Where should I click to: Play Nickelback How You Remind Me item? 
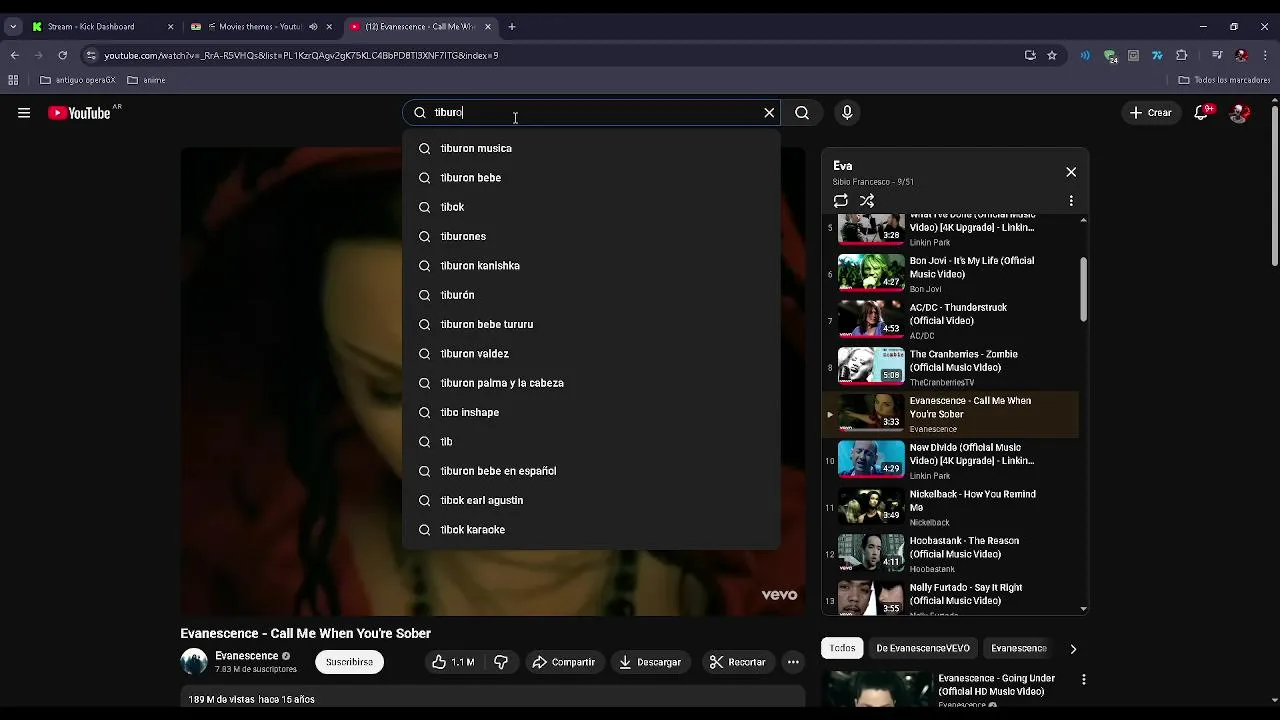(x=950, y=507)
